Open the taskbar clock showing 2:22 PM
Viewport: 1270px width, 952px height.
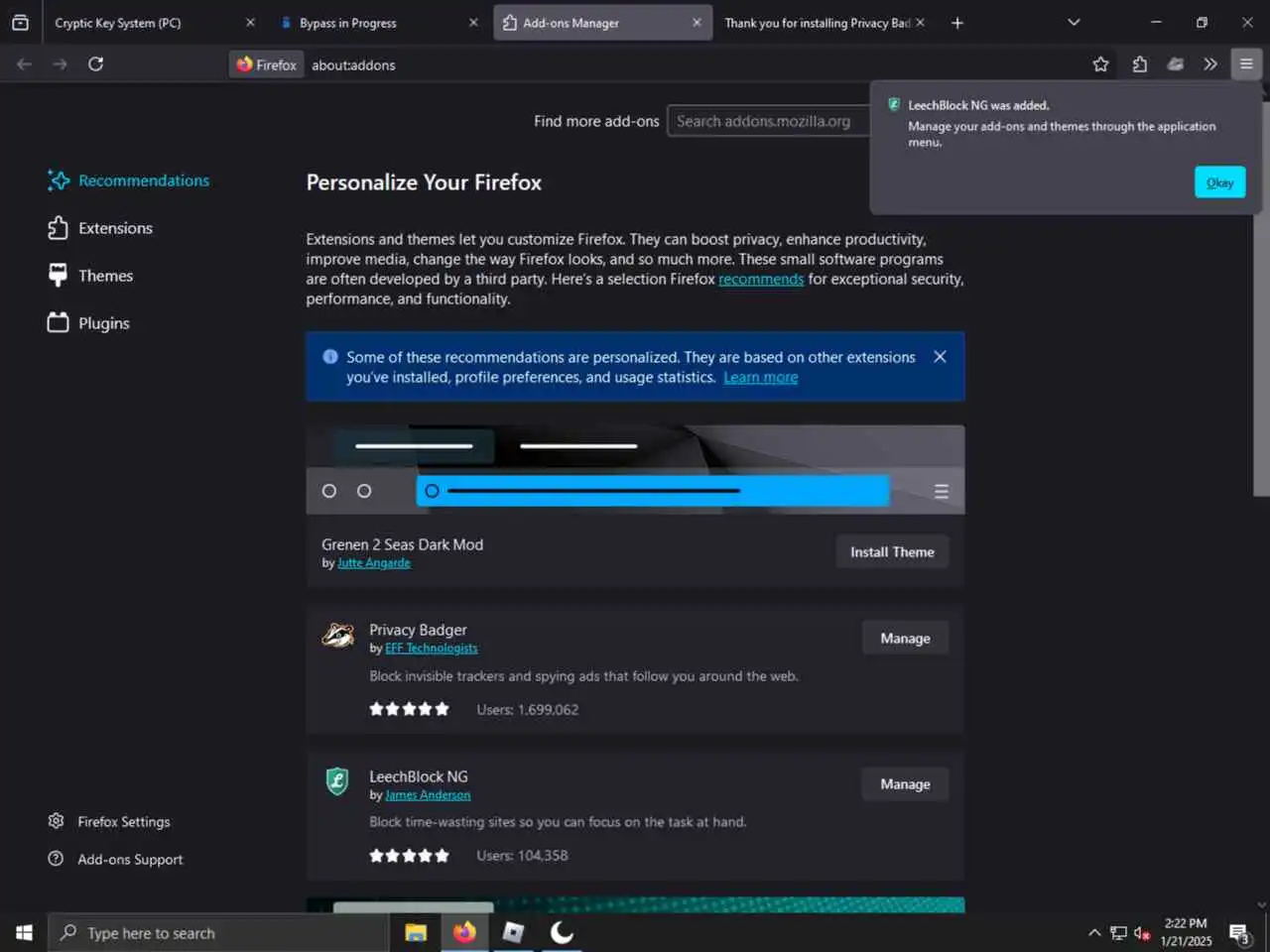pyautogui.click(x=1186, y=932)
